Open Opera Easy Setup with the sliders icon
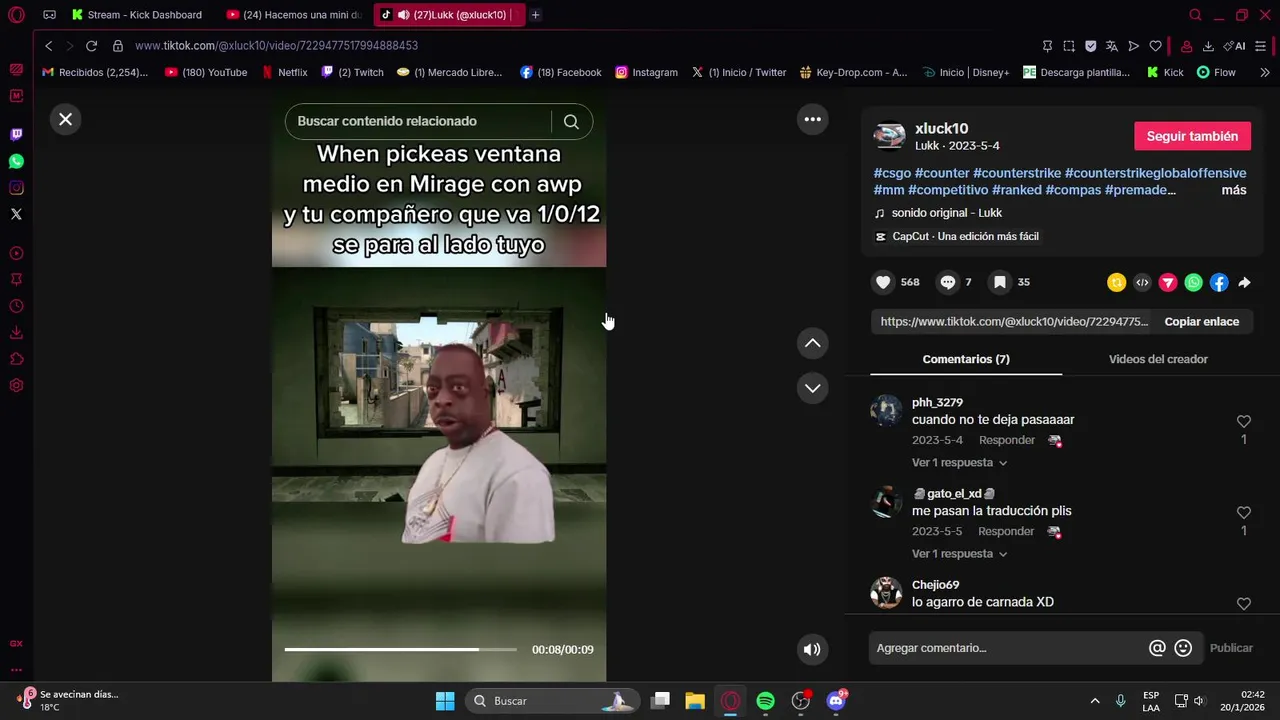This screenshot has width=1280, height=720. coord(1261,46)
